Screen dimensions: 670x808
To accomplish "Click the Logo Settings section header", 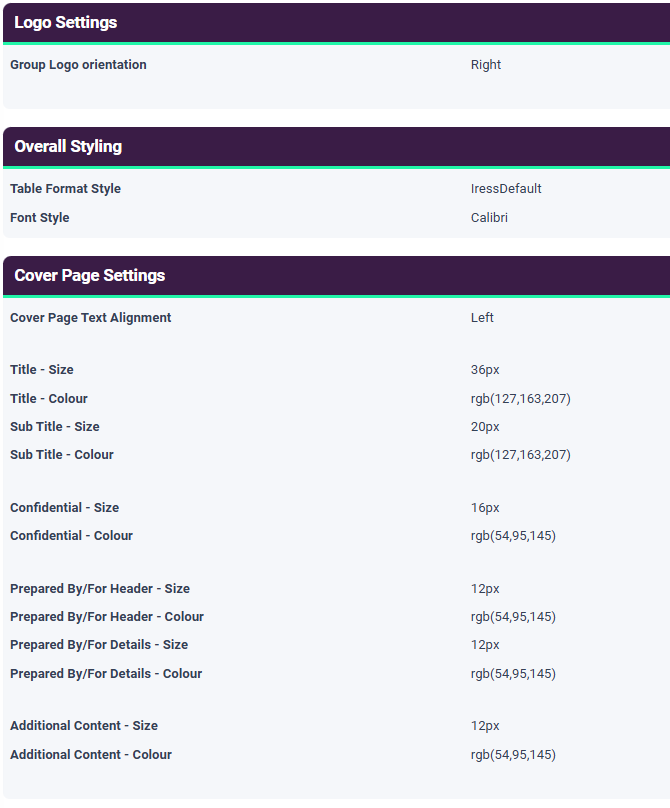I will coord(66,22).
